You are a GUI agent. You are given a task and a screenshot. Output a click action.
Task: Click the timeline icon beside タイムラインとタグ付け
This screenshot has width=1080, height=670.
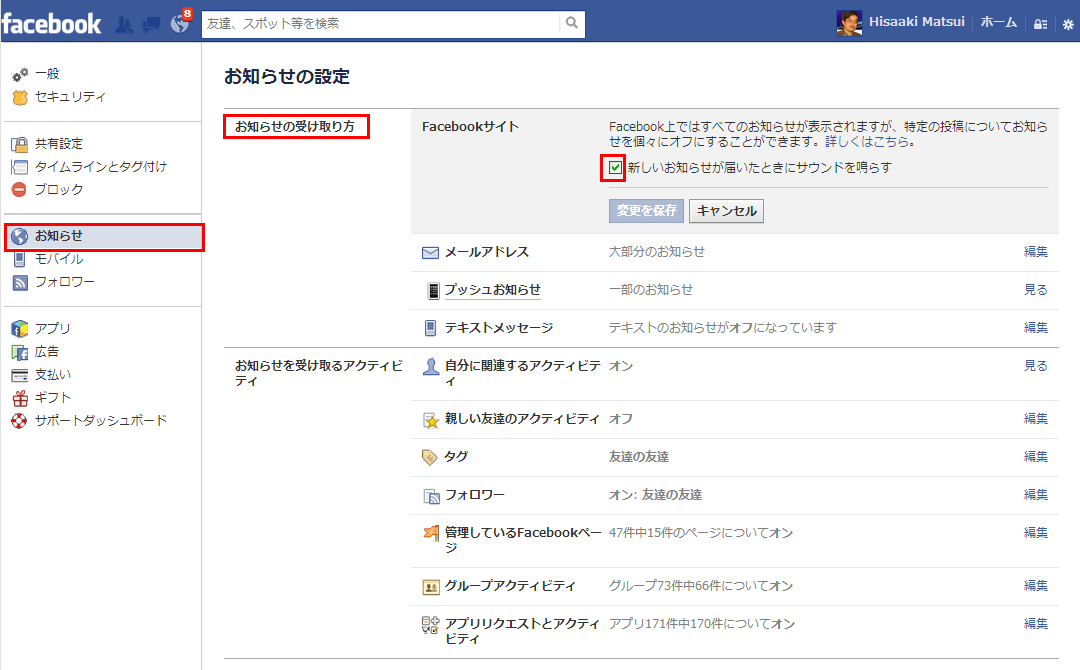coord(19,167)
